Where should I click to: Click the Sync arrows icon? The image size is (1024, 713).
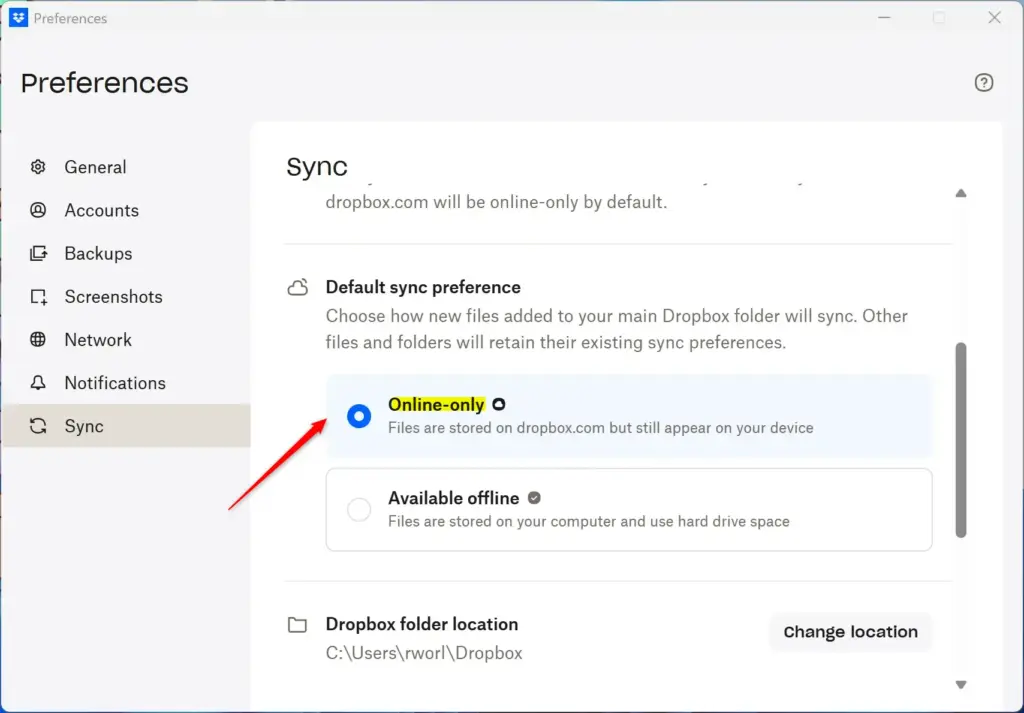point(38,426)
